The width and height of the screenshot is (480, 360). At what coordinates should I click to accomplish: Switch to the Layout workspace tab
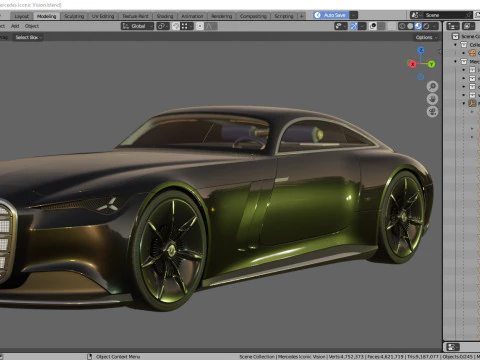point(22,16)
